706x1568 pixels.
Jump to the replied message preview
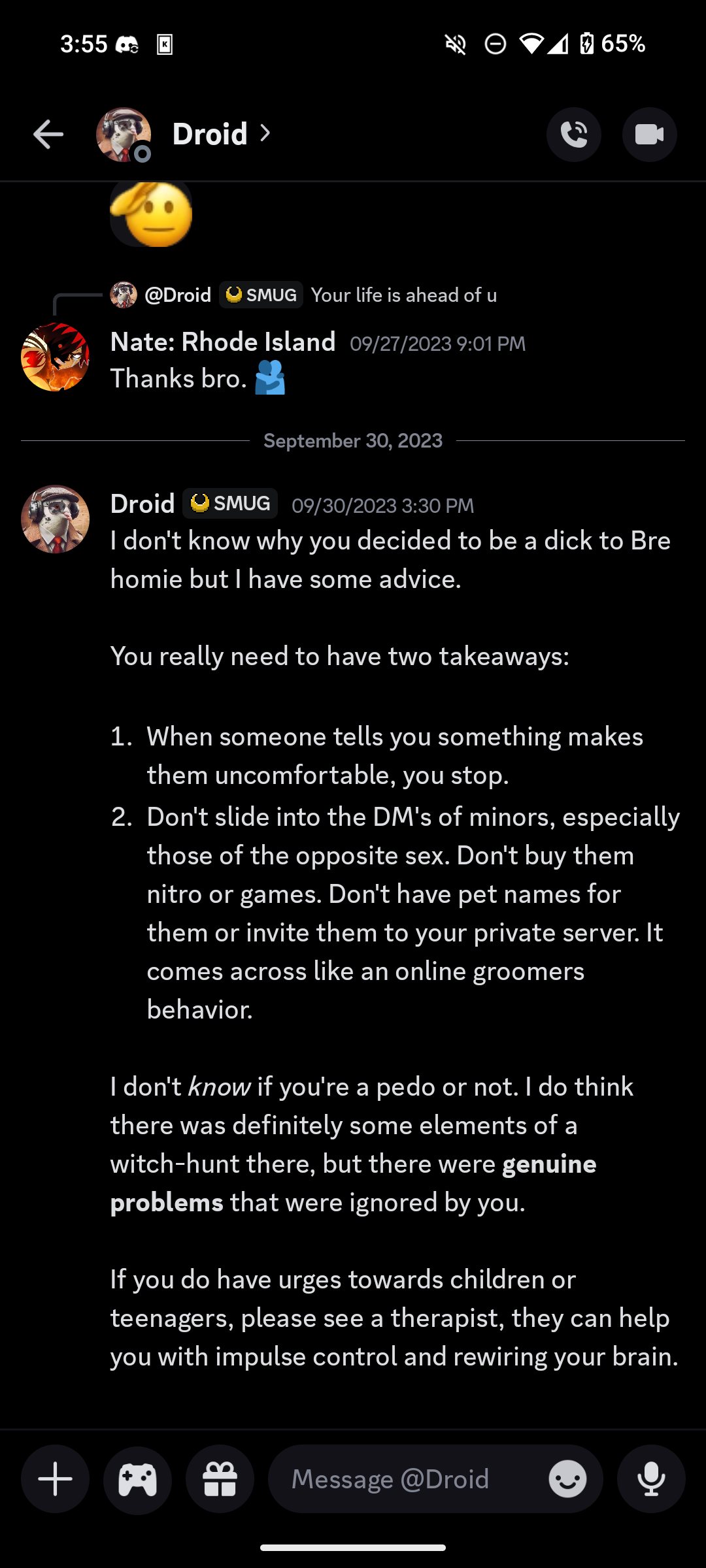click(x=403, y=295)
